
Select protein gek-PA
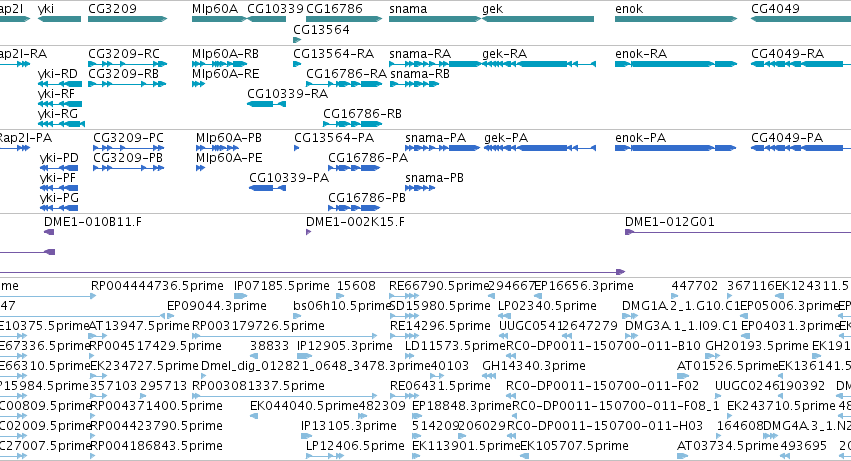pyautogui.click(x=506, y=138)
